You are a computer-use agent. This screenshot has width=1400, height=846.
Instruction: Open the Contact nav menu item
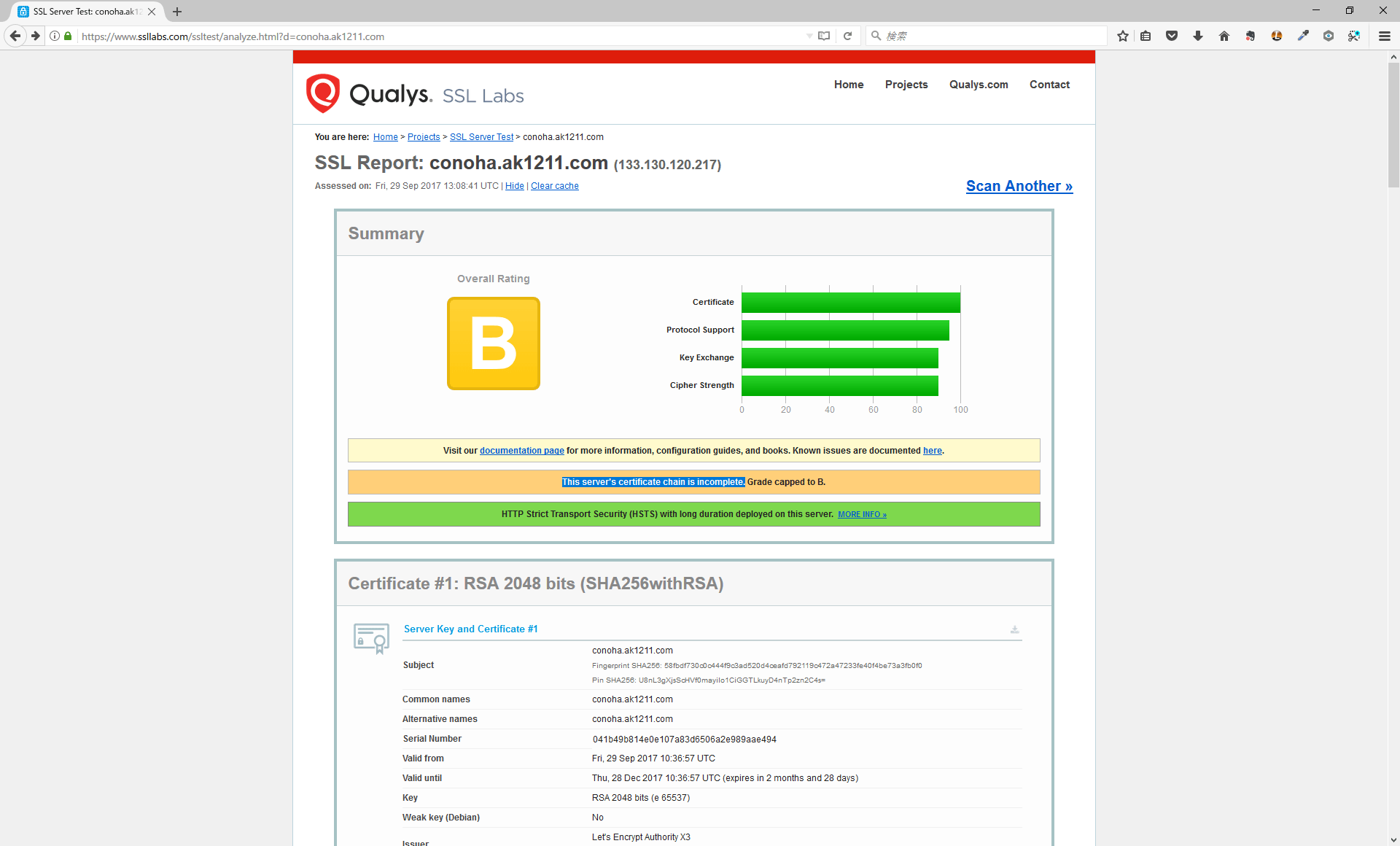point(1049,85)
